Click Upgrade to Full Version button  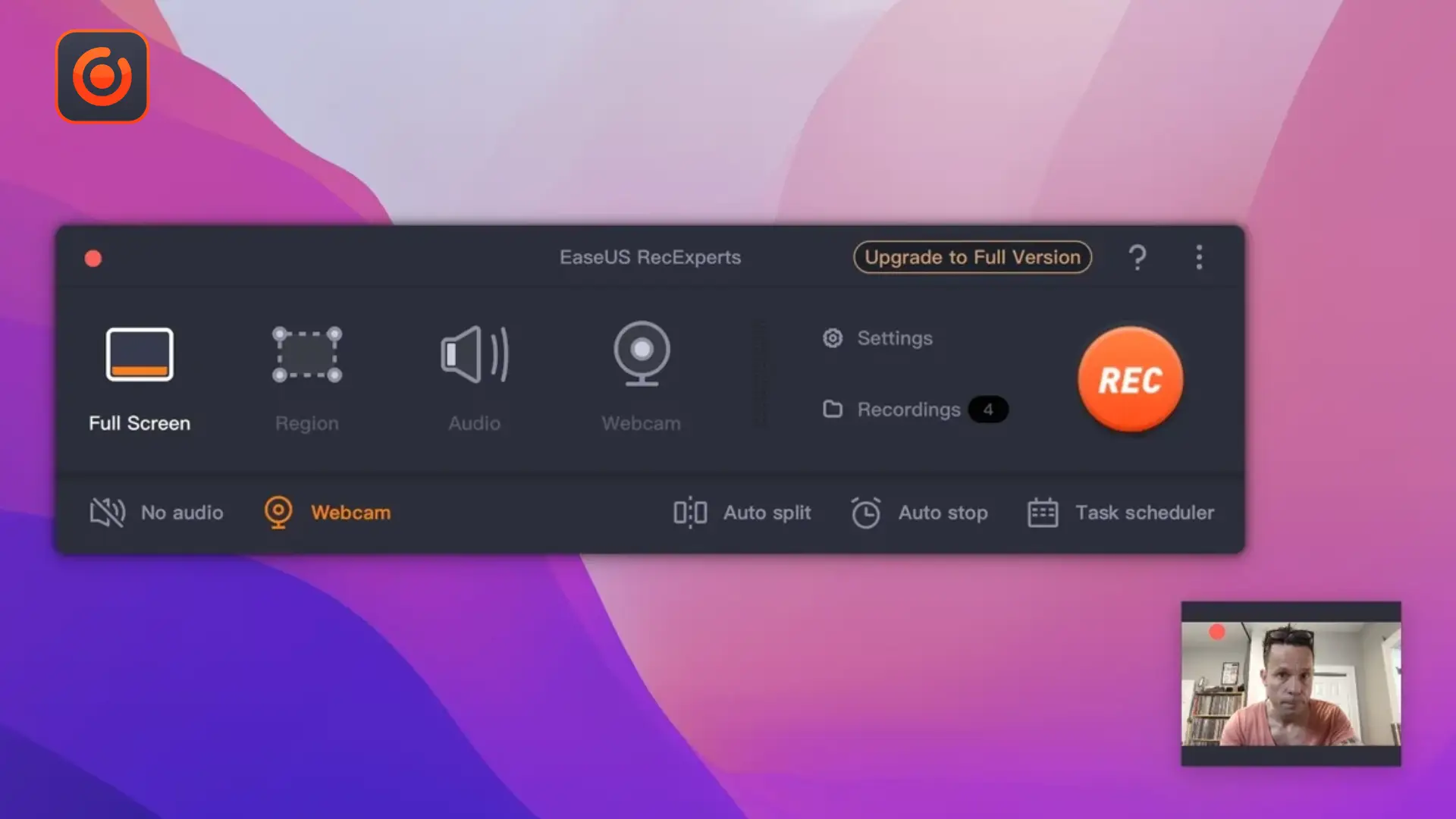[972, 257]
